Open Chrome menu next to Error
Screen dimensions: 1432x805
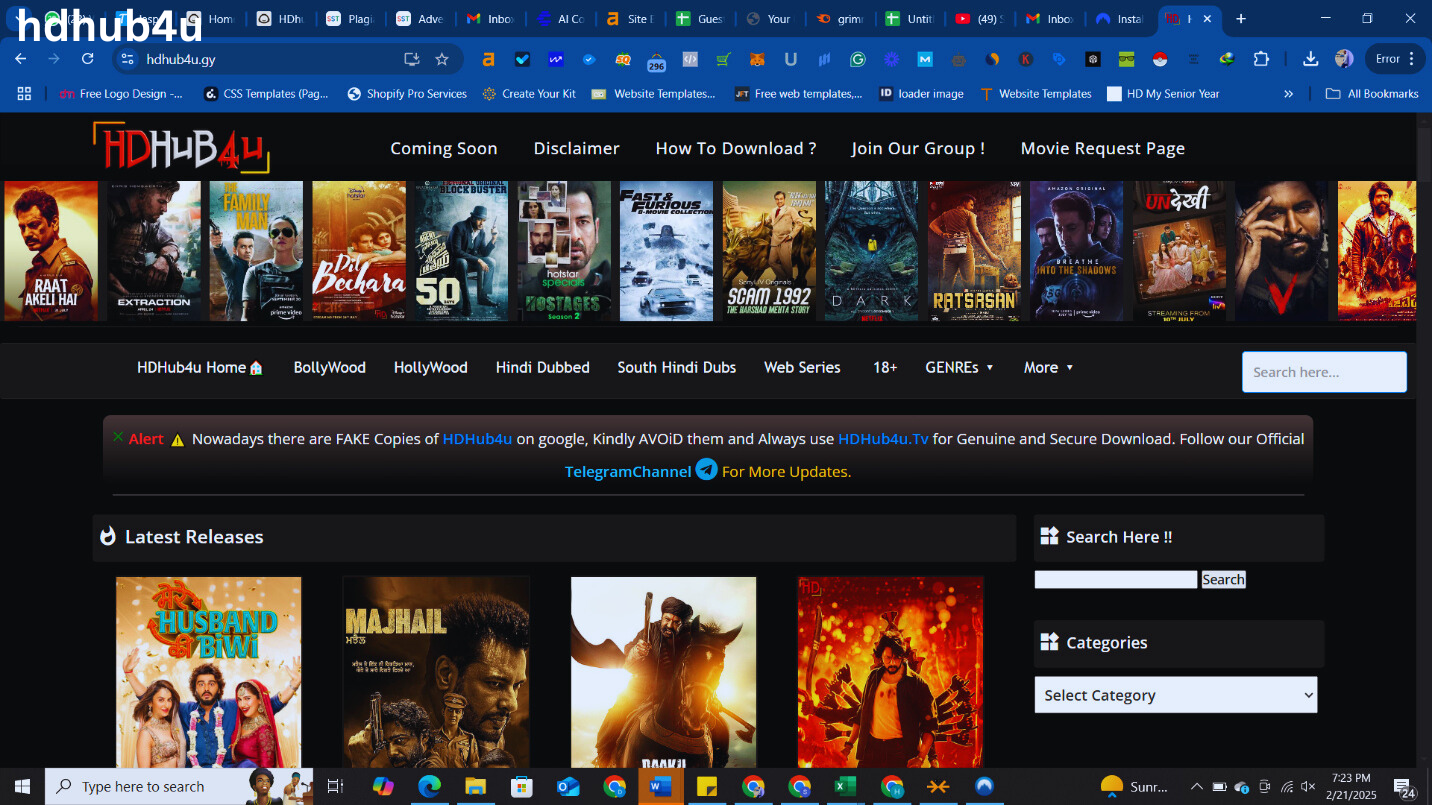(x=1411, y=59)
